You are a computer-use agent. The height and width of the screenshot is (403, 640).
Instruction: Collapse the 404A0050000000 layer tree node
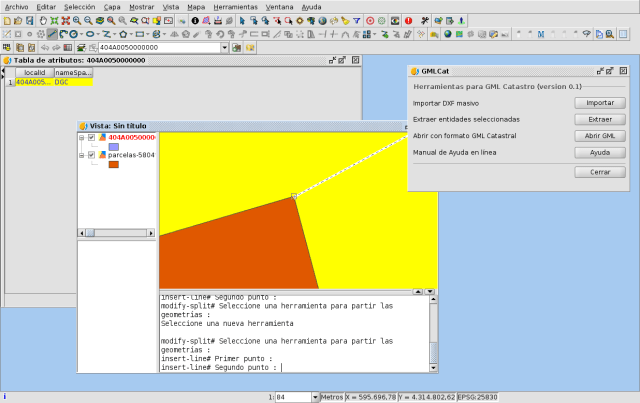pyautogui.click(x=82, y=137)
